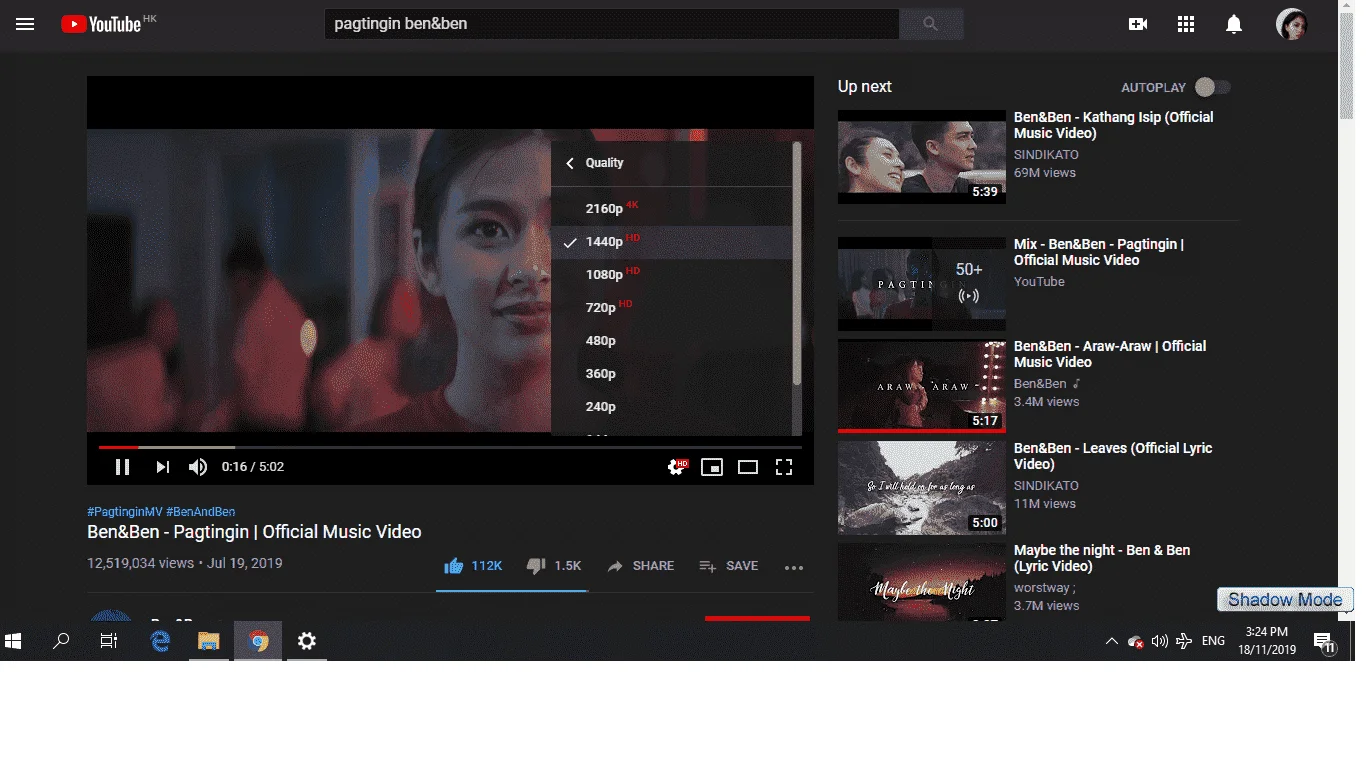The image size is (1366, 768).
Task: Open Settings from the taskbar
Action: click(x=307, y=641)
